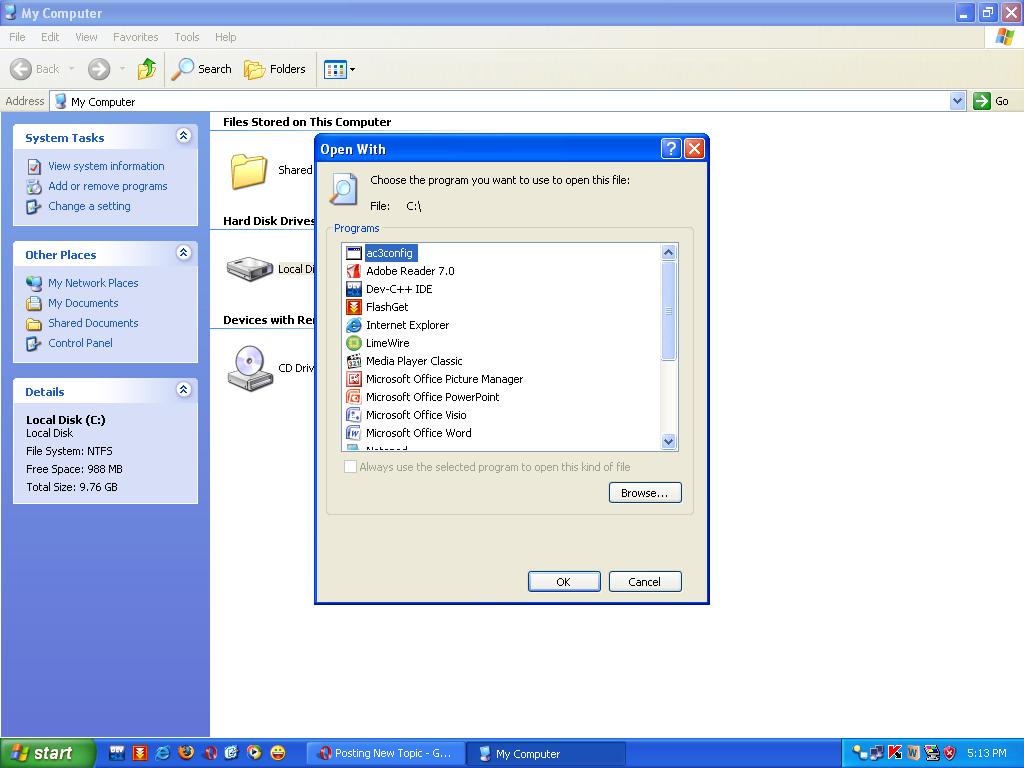Image resolution: width=1024 pixels, height=768 pixels.
Task: Select ac3config in the Programs list
Action: pyautogui.click(x=389, y=253)
